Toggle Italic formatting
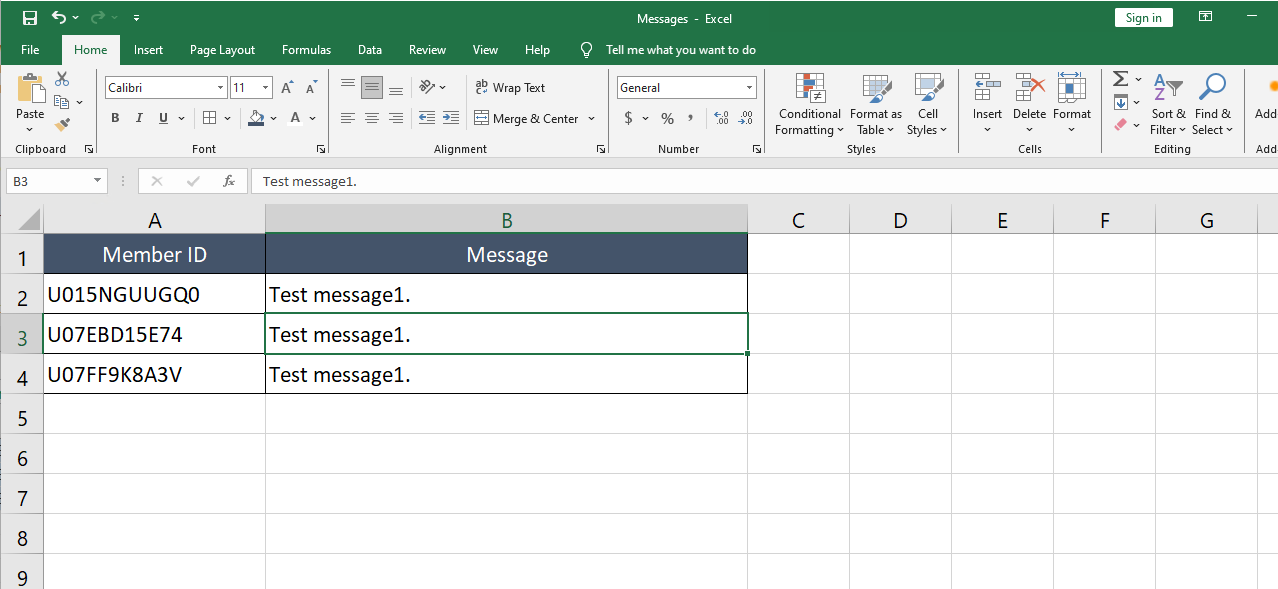 139,118
